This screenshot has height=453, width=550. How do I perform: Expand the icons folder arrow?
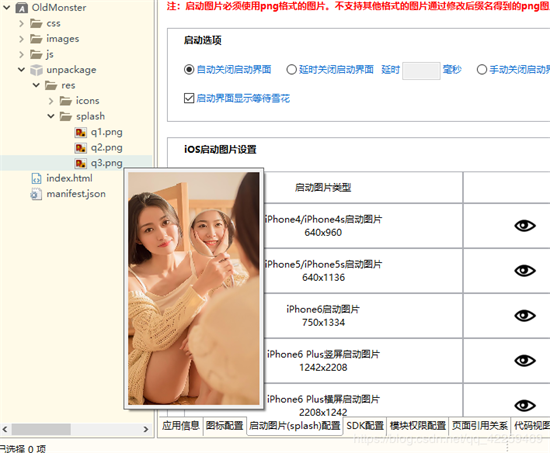pos(51,101)
